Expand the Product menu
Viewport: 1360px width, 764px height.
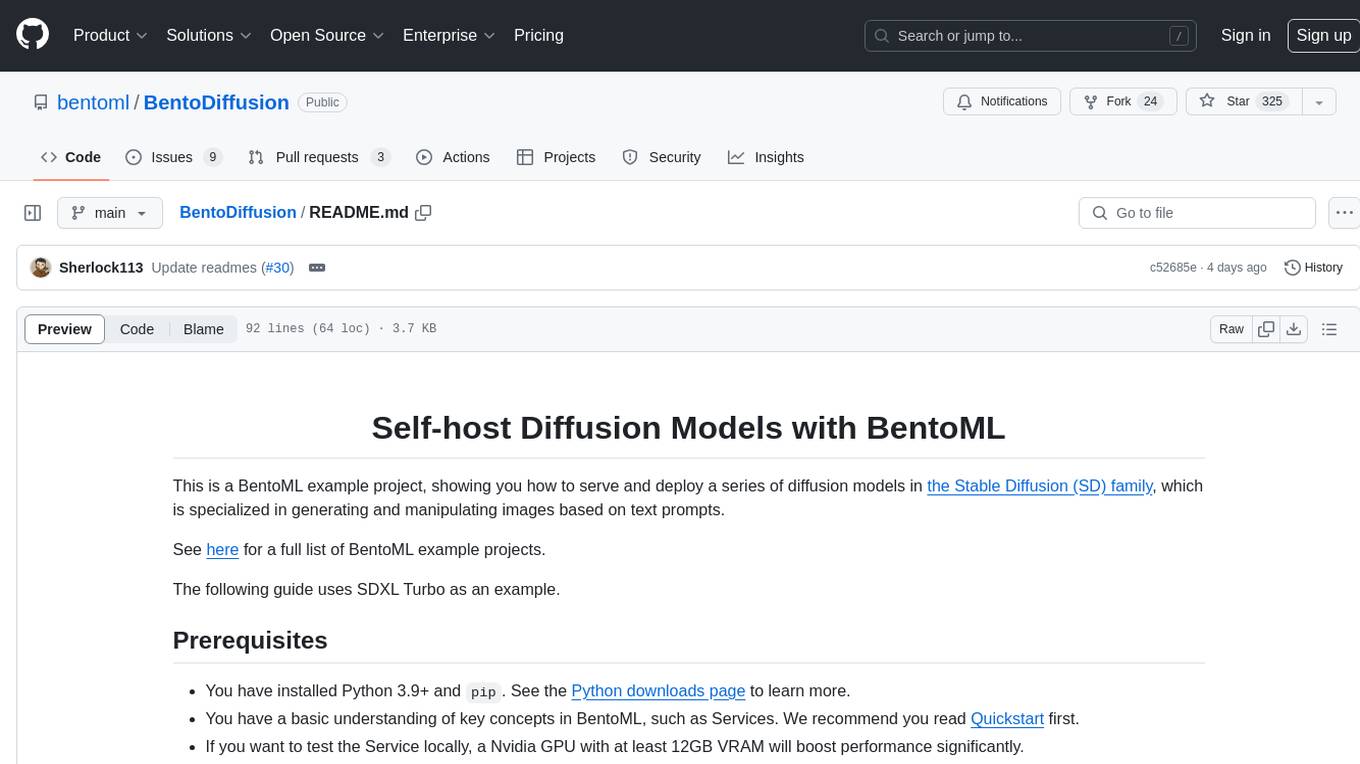point(110,35)
